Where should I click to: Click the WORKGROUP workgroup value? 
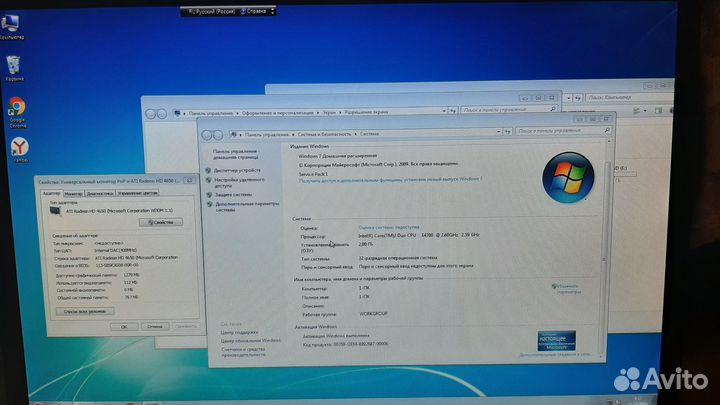click(373, 314)
